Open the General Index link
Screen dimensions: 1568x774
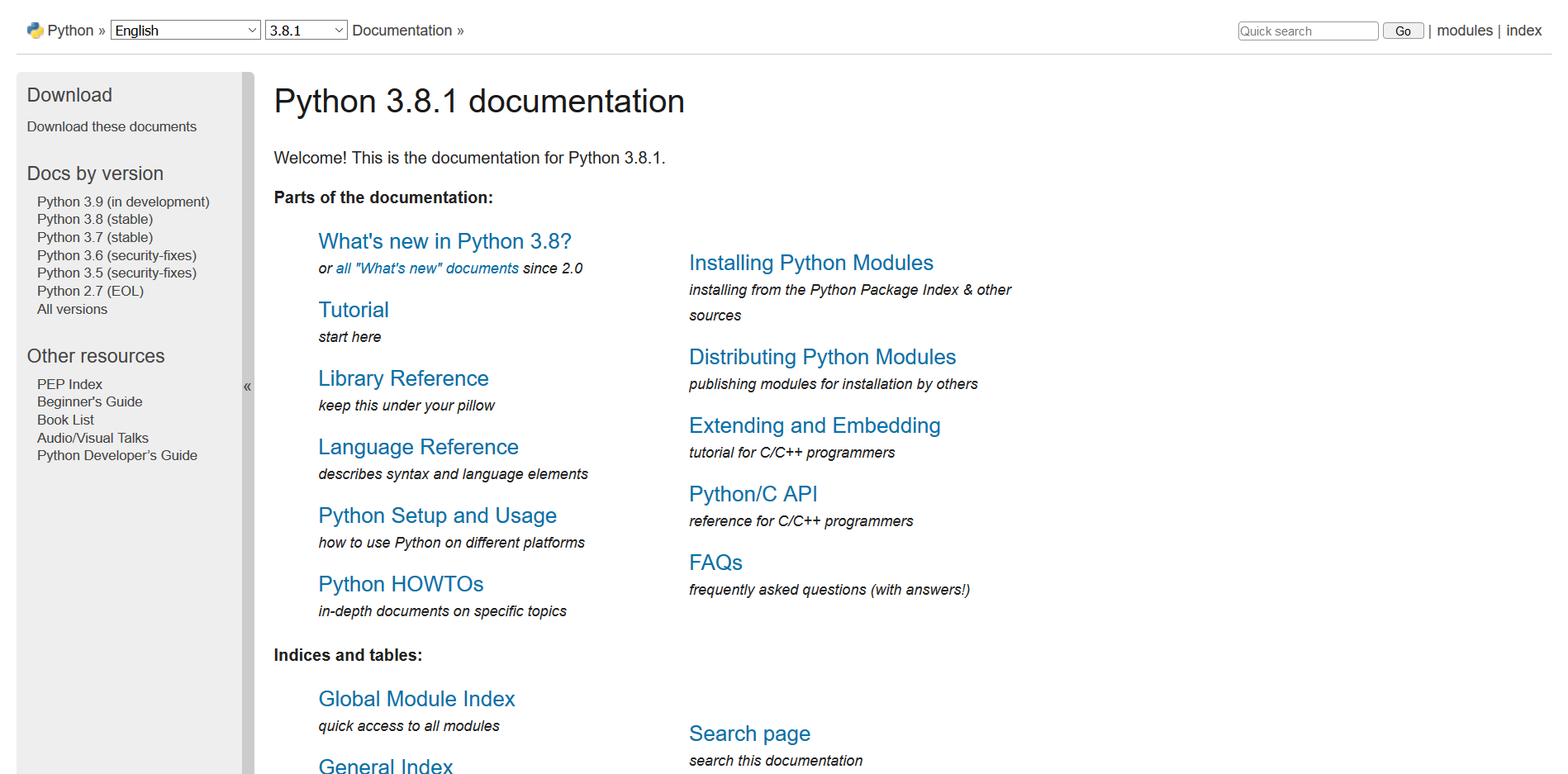(x=386, y=766)
